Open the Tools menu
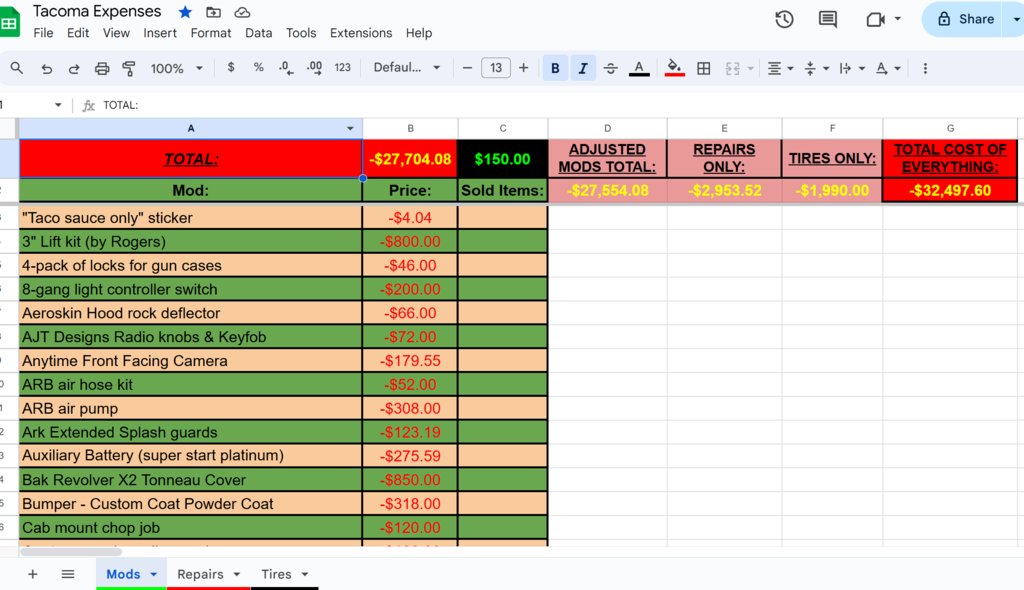This screenshot has height=590, width=1024. click(x=301, y=33)
